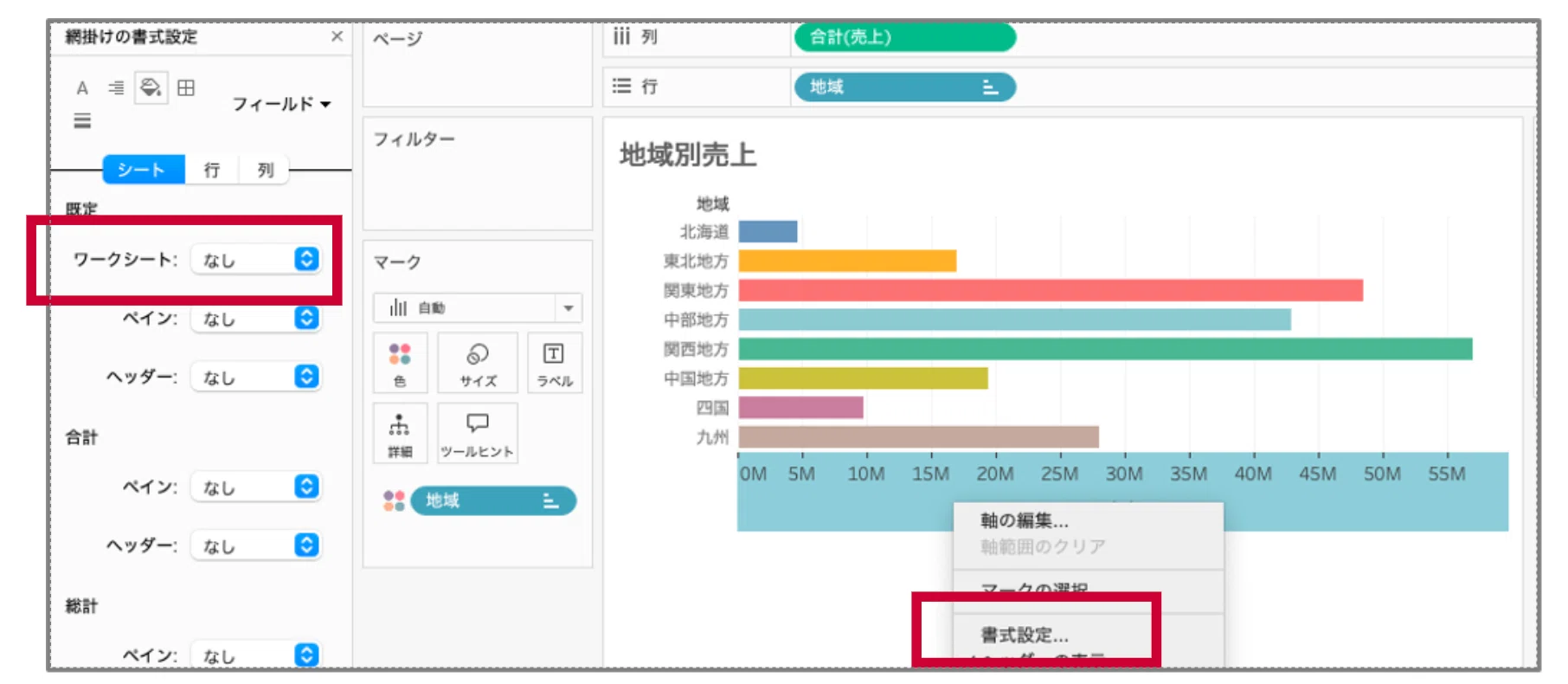Click the 四国 row header label
Image resolution: width=1568 pixels, height=684 pixels.
pyautogui.click(x=713, y=408)
